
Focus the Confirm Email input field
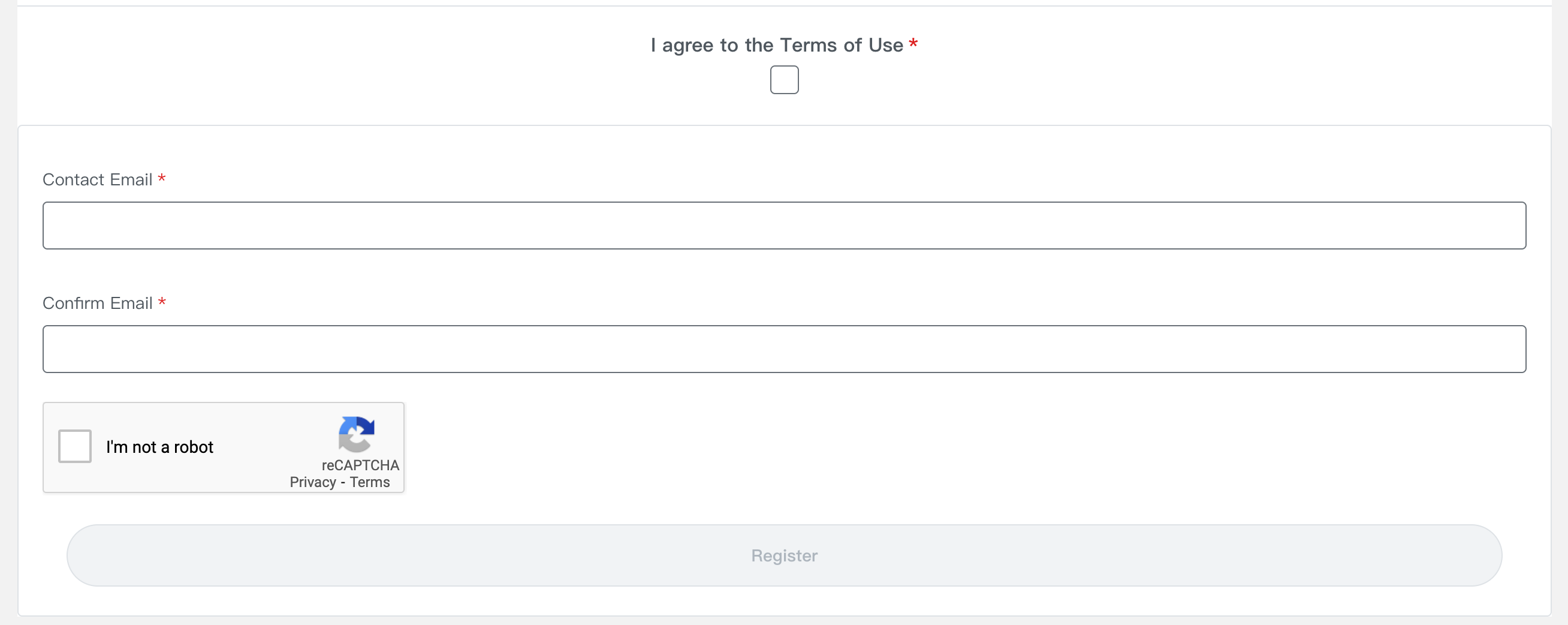click(784, 349)
